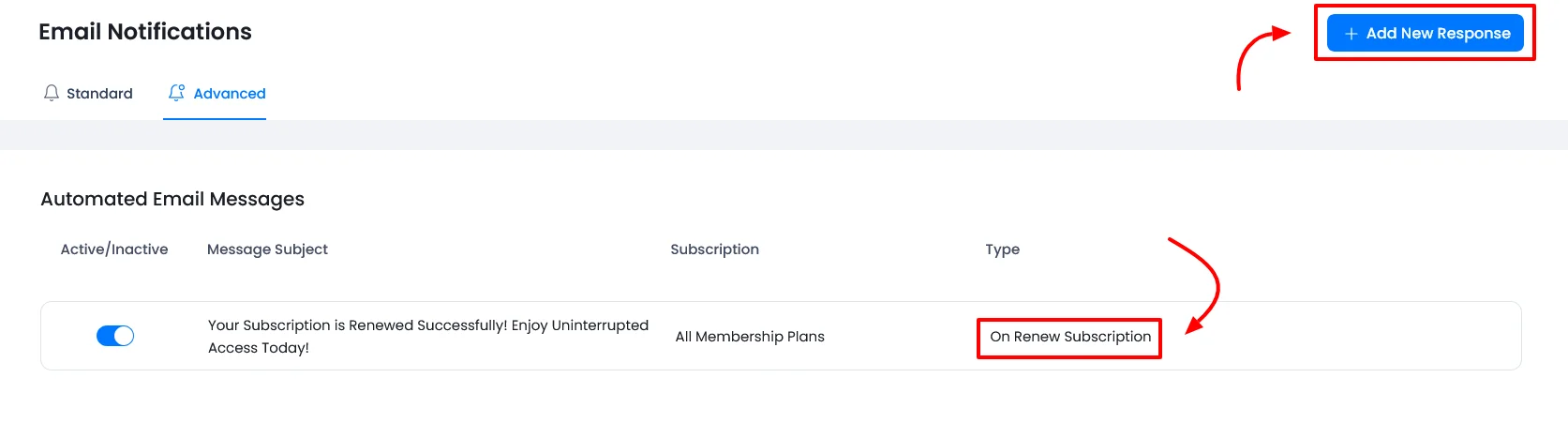The width and height of the screenshot is (1568, 423).
Task: Select the Advanced tab label
Action: 230,94
